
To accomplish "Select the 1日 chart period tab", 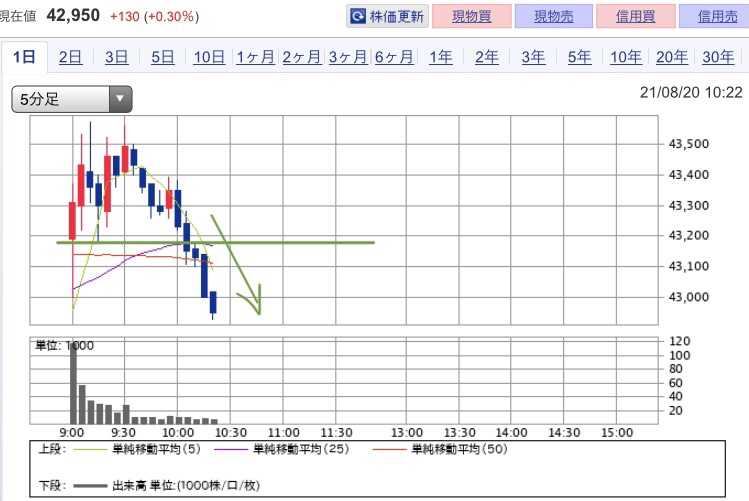I will (x=24, y=57).
